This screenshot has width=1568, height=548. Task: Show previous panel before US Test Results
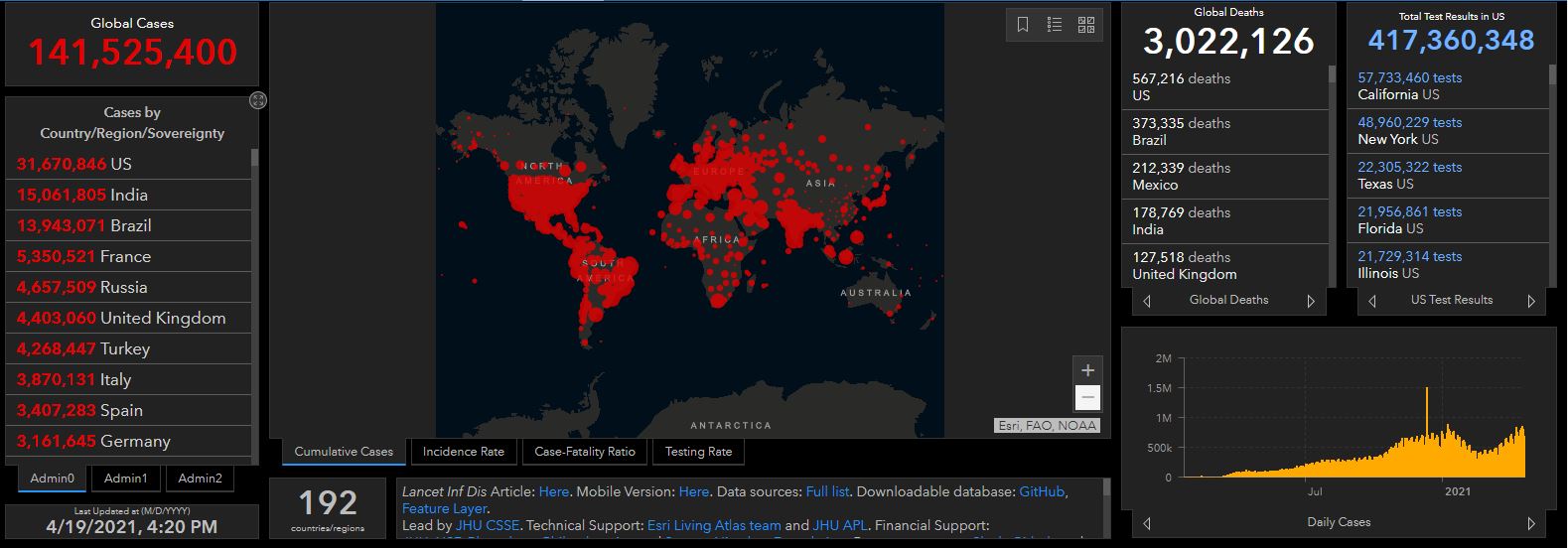(1372, 301)
